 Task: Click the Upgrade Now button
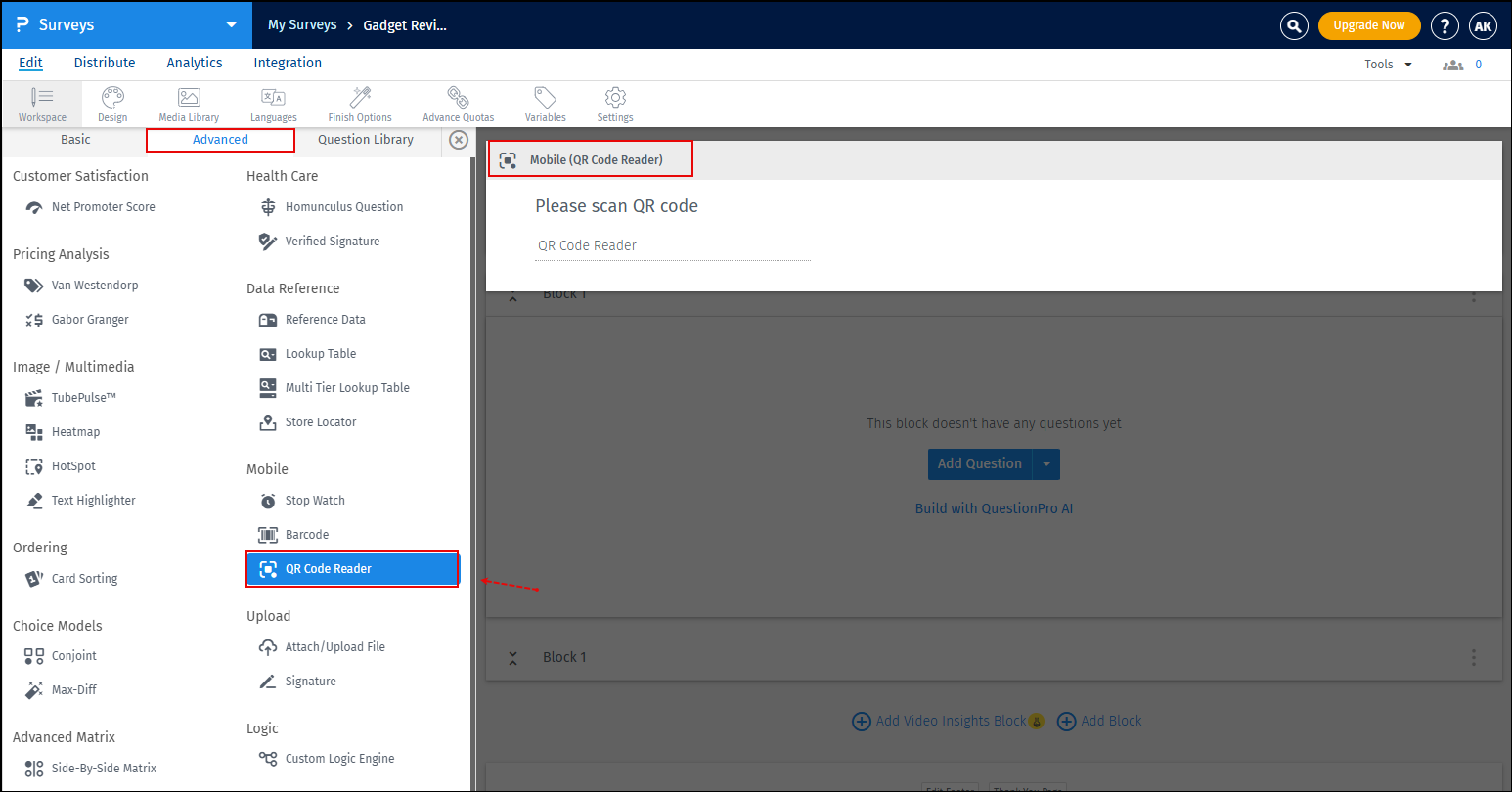pyautogui.click(x=1369, y=25)
